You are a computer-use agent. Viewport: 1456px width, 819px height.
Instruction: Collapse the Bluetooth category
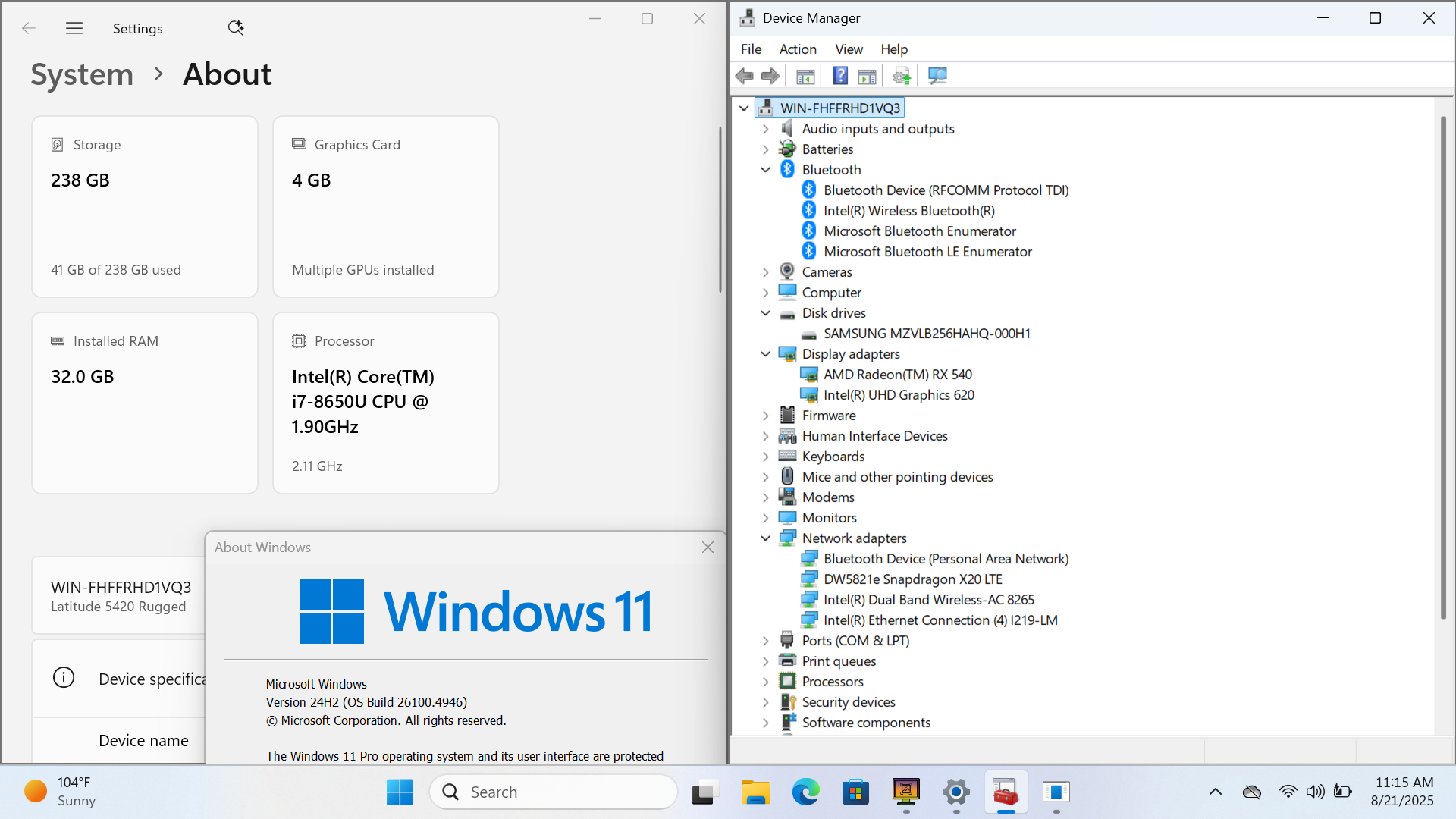765,170
